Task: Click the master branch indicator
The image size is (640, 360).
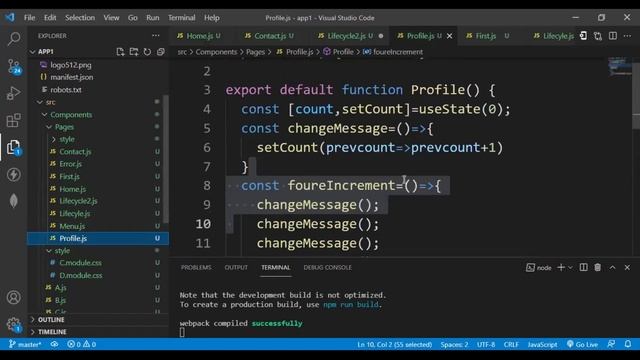Action: 25,344
